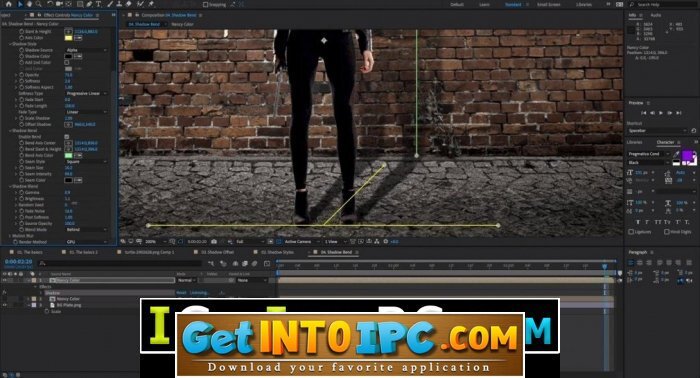
Task: Click the All Caps TT button
Action: [x=658, y=222]
